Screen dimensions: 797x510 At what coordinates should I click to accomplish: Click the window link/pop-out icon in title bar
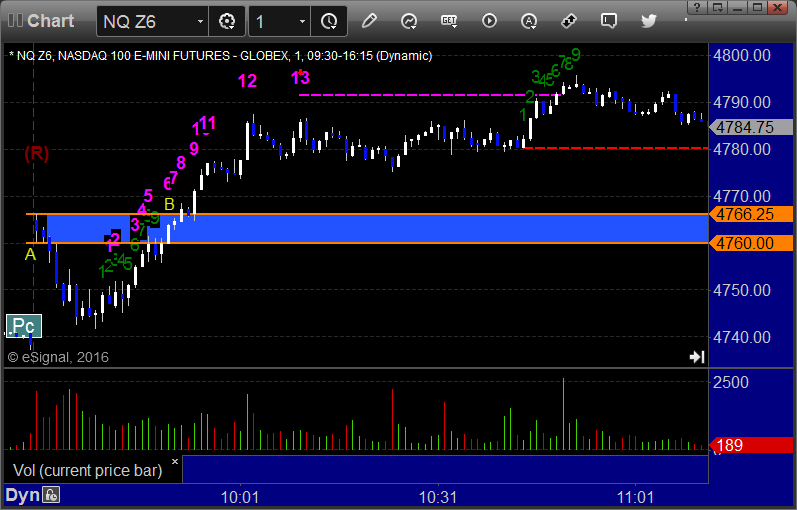coord(718,7)
